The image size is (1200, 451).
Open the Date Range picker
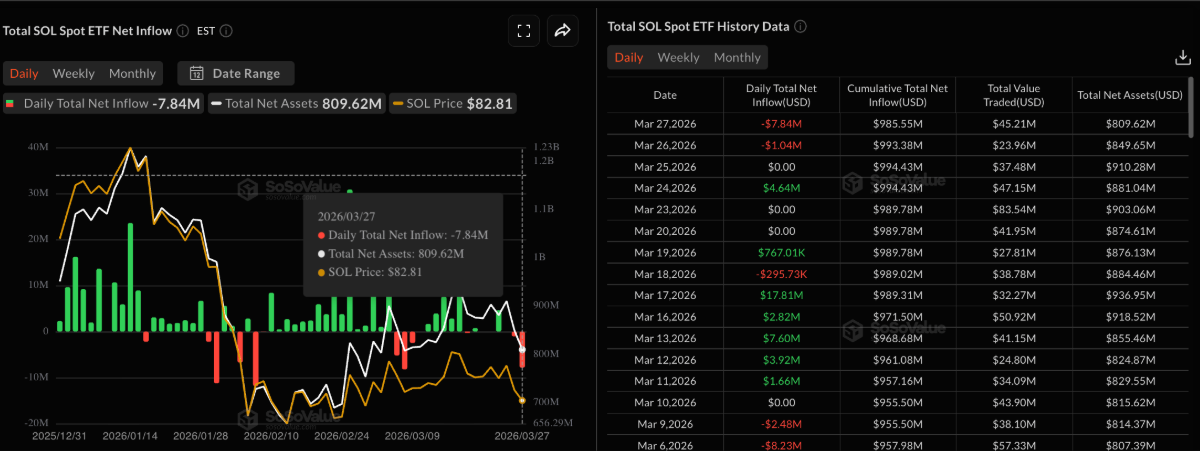coord(236,73)
